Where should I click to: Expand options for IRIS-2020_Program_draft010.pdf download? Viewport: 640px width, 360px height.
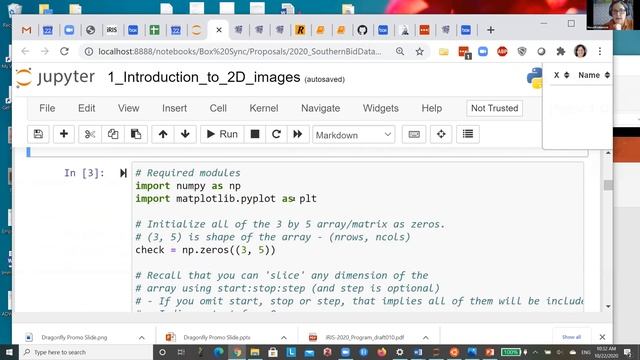pos(426,338)
